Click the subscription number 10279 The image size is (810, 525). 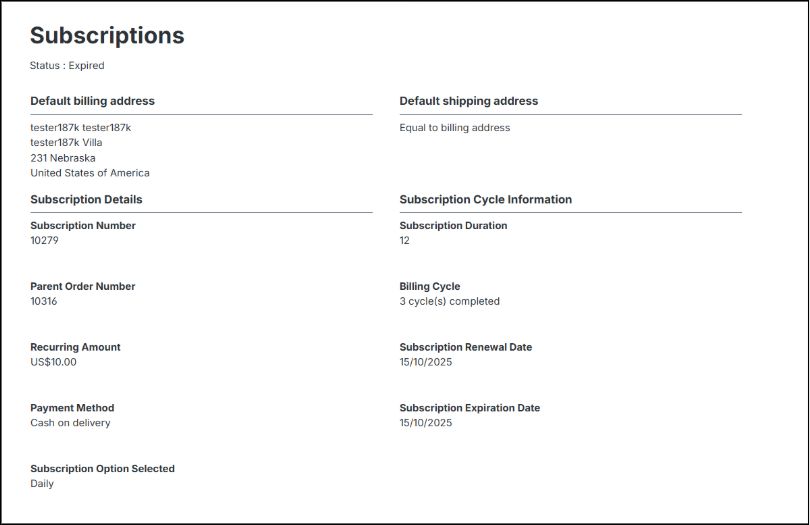click(44, 241)
